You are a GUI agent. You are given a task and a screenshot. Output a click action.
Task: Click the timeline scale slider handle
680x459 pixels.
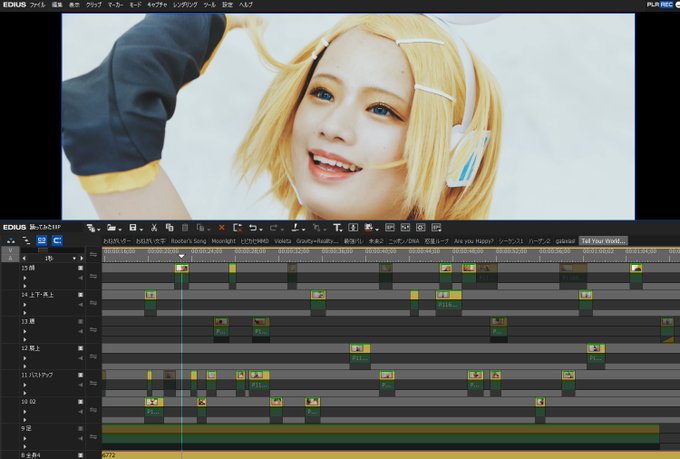[x=42, y=250]
